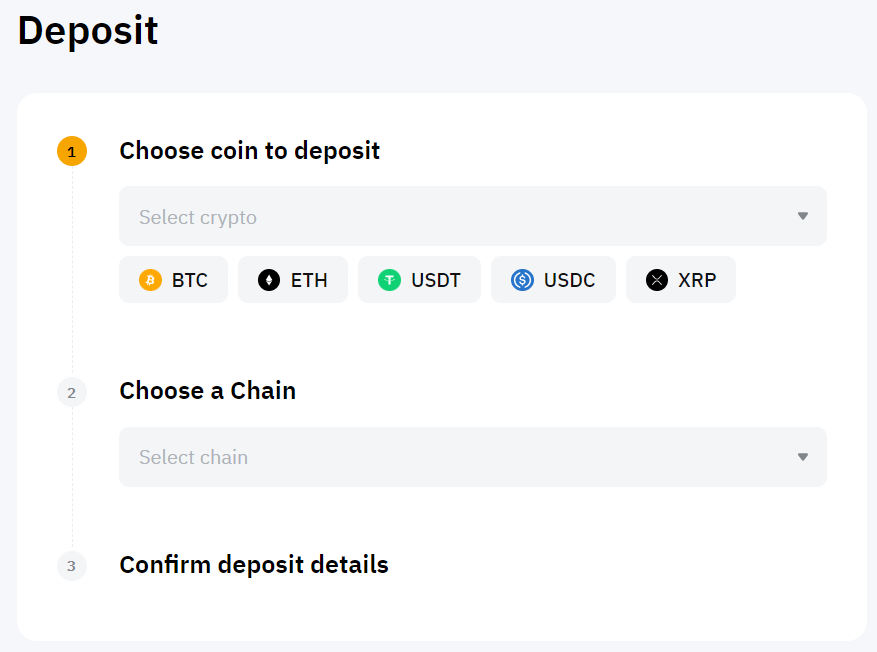The width and height of the screenshot is (877, 652).
Task: Click the step 3 circle indicator
Action: (72, 566)
